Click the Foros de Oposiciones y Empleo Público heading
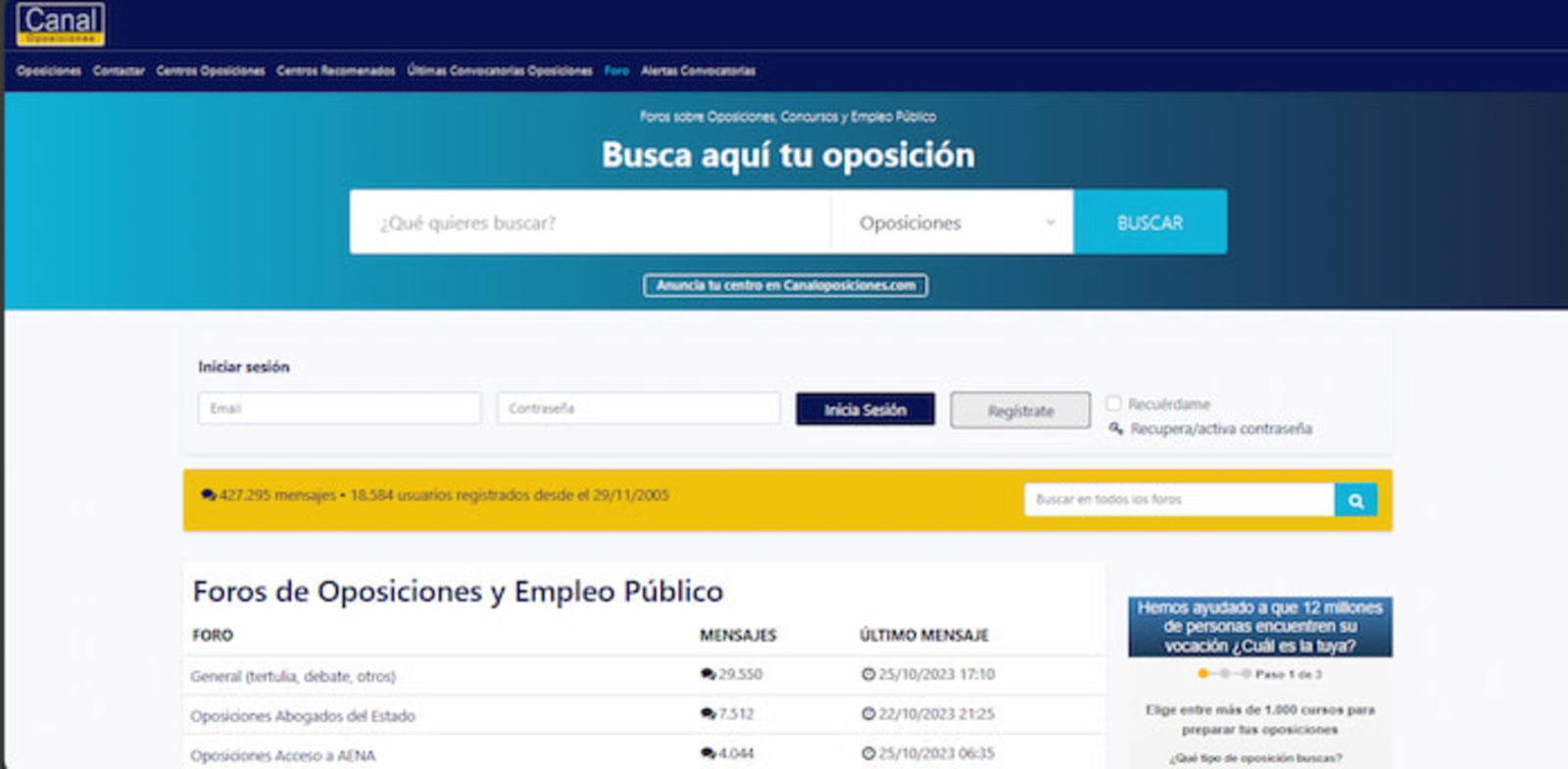Image resolution: width=1568 pixels, height=769 pixels. [458, 592]
